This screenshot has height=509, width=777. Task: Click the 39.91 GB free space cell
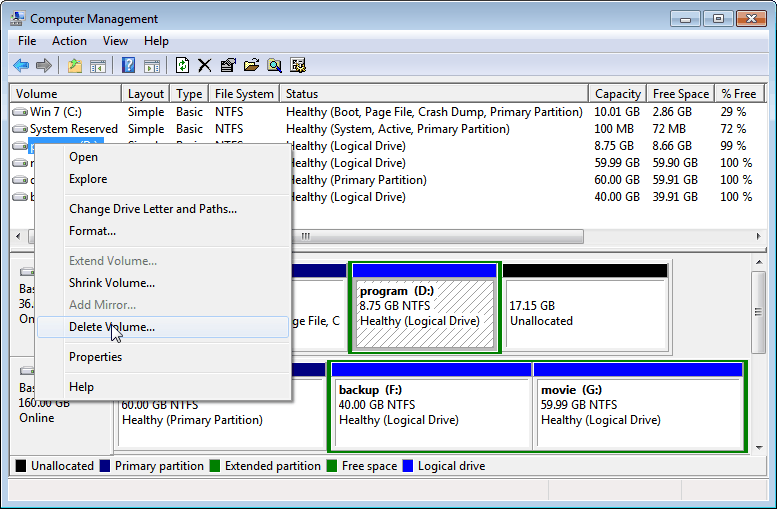[675, 197]
